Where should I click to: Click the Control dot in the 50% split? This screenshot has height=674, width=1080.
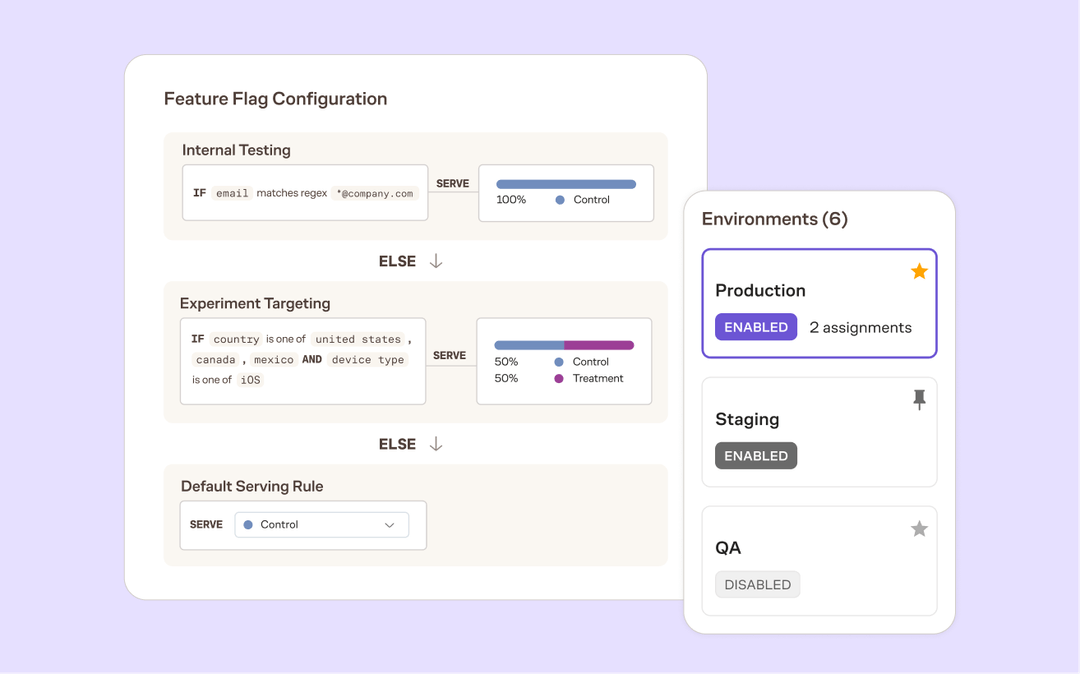(x=559, y=362)
